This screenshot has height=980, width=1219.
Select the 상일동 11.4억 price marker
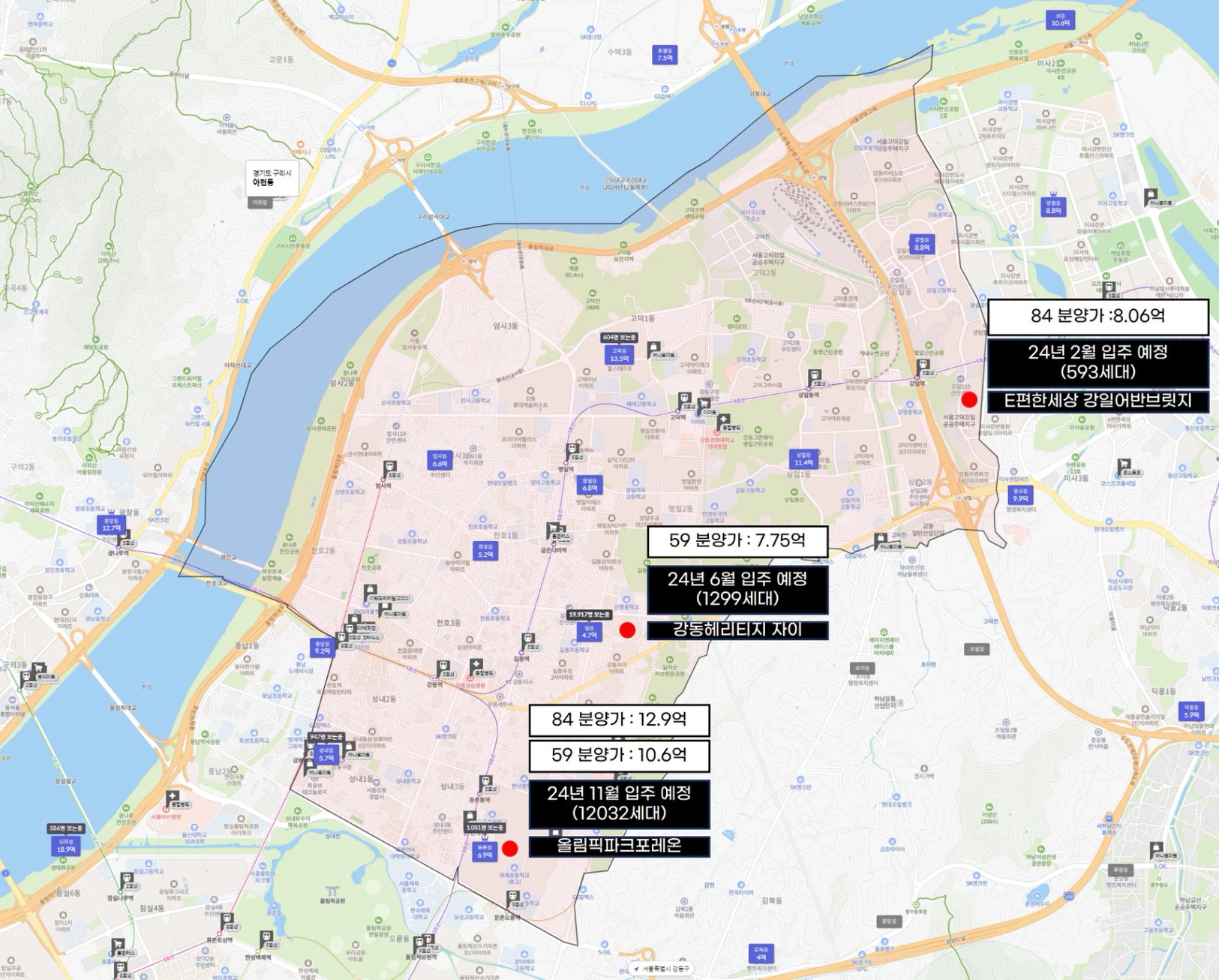[803, 458]
